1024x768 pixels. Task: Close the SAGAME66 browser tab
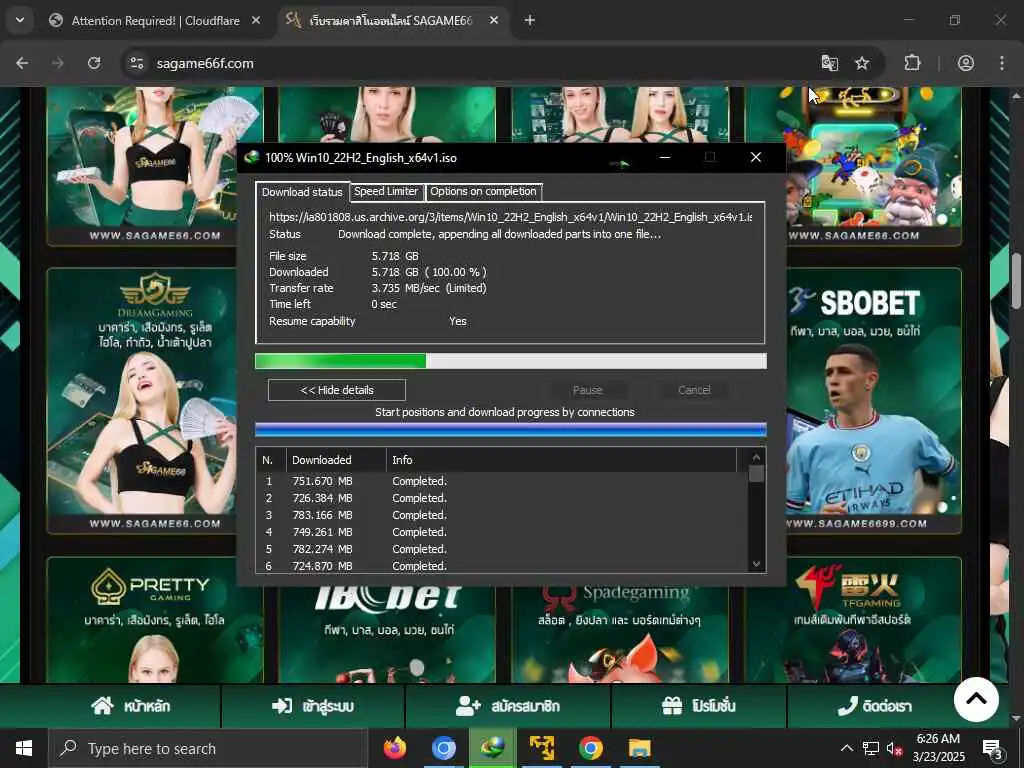pos(494,21)
